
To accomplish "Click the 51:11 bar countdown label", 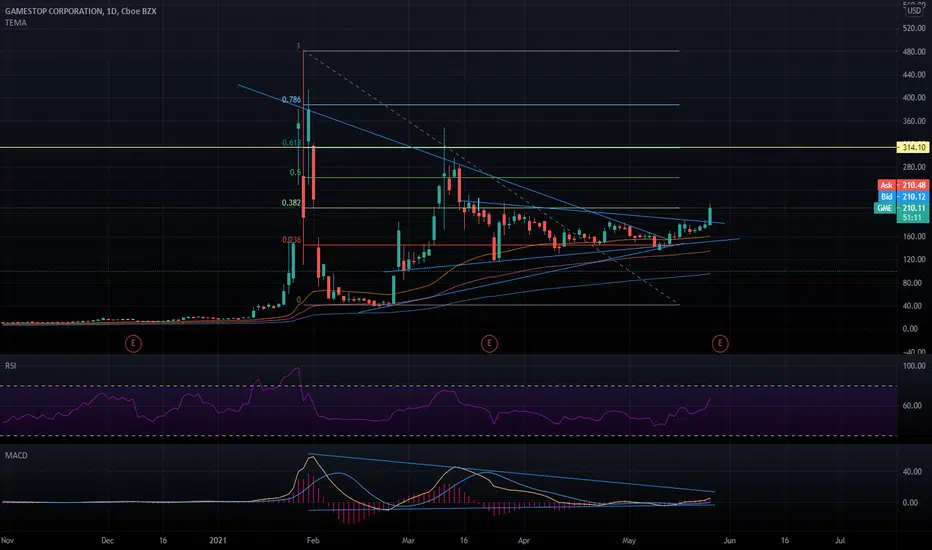I will pos(913,218).
